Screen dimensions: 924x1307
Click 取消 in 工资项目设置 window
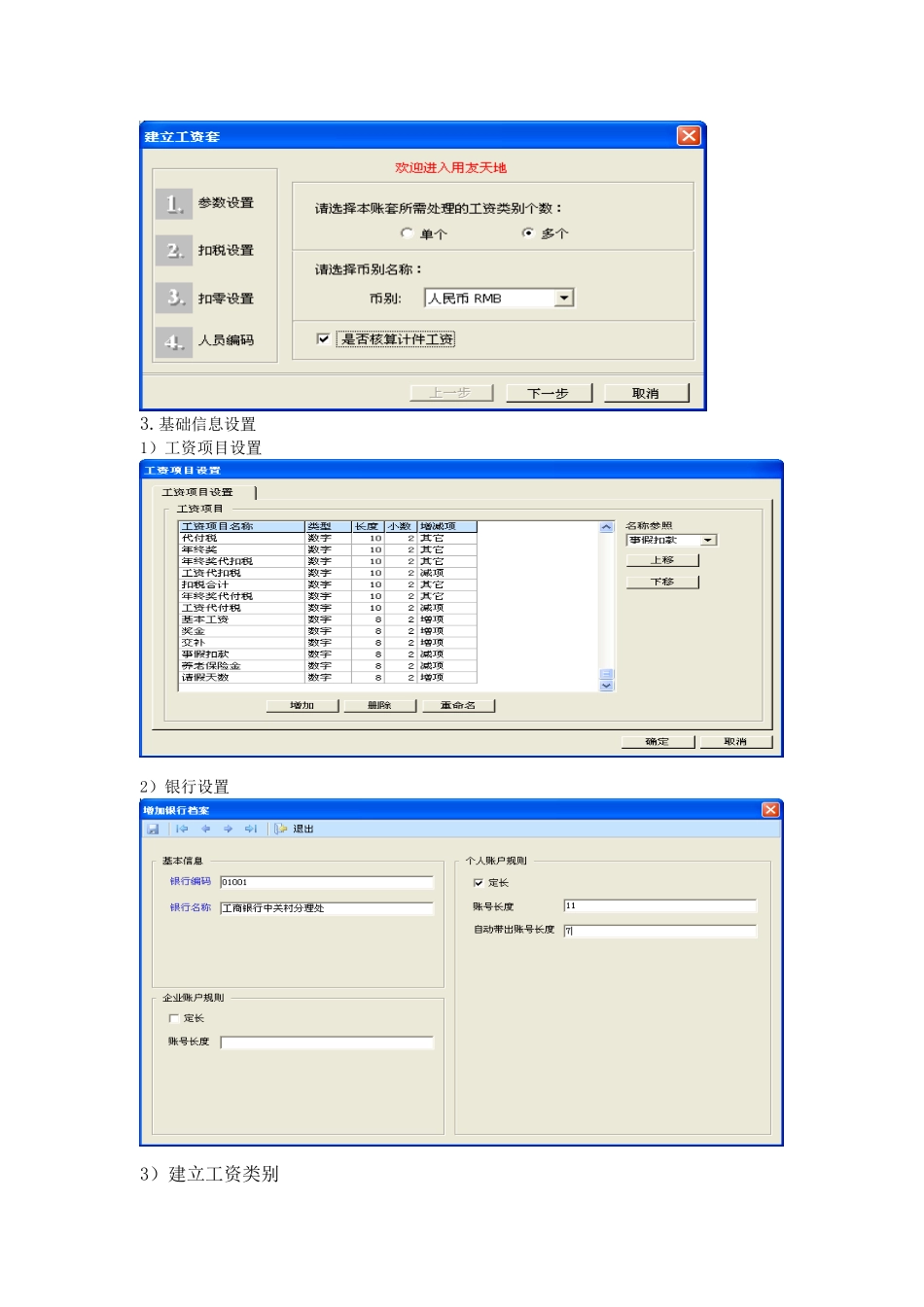(735, 741)
